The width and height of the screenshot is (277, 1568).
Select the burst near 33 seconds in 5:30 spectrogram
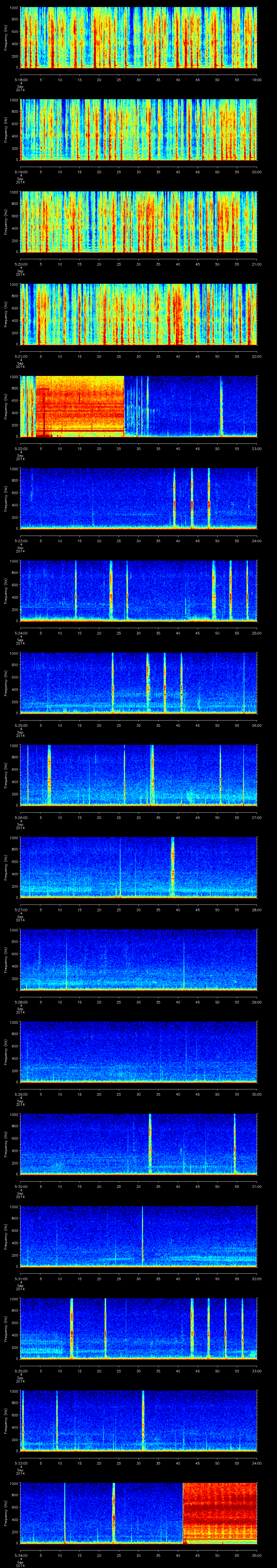pos(150,1144)
